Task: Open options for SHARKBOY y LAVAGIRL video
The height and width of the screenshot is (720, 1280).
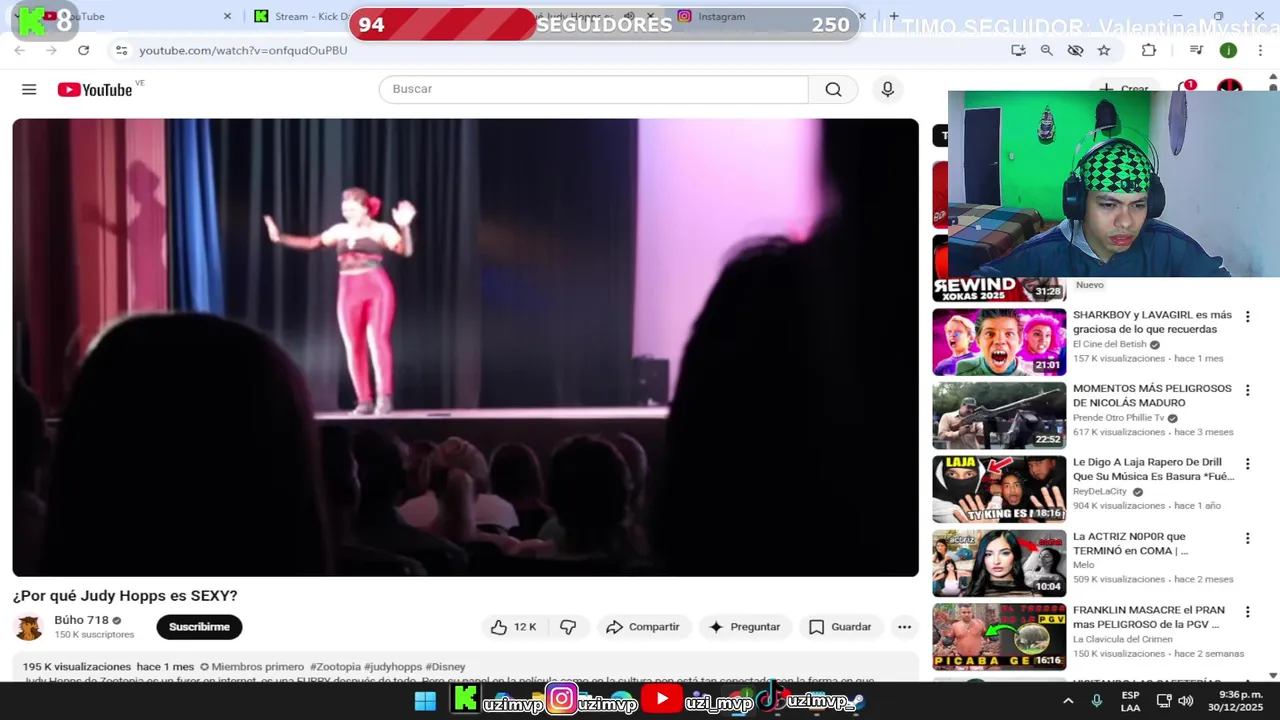Action: click(x=1247, y=316)
